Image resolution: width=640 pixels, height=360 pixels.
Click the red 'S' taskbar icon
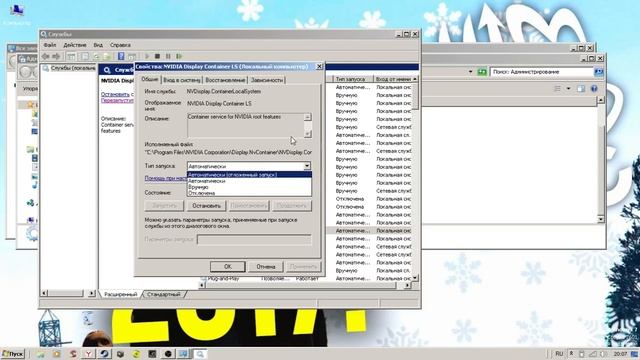point(73,354)
